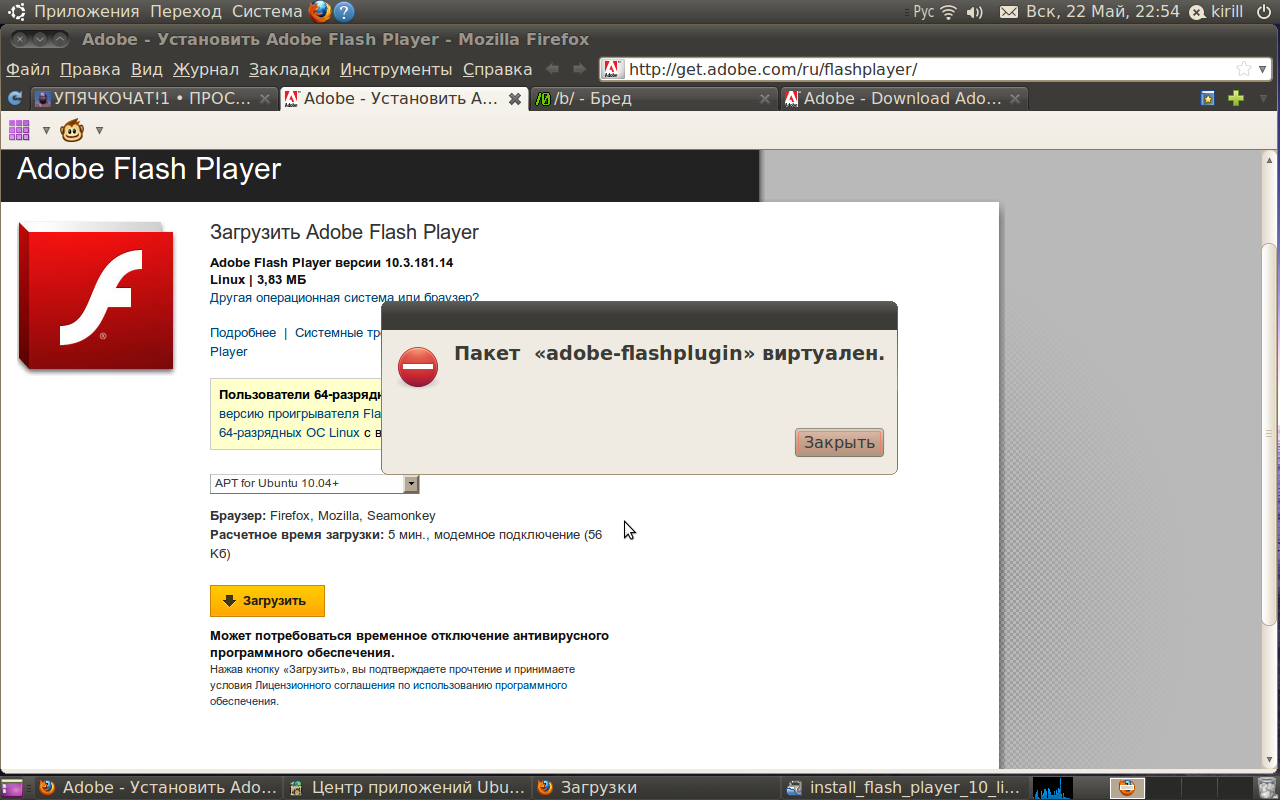1280x800 pixels.
Task: Click the Рус keyboard layout indicator
Action: pyautogui.click(x=924, y=12)
